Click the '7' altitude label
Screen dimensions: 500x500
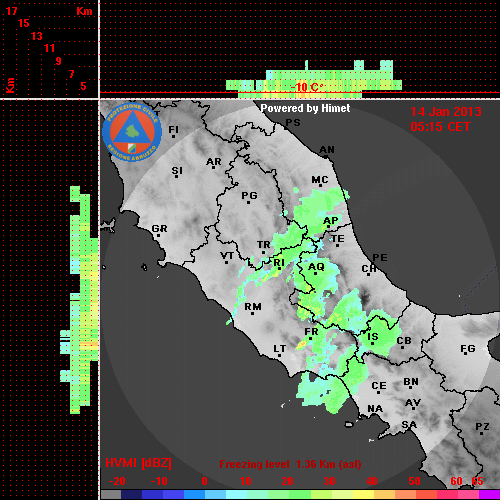tap(71, 74)
